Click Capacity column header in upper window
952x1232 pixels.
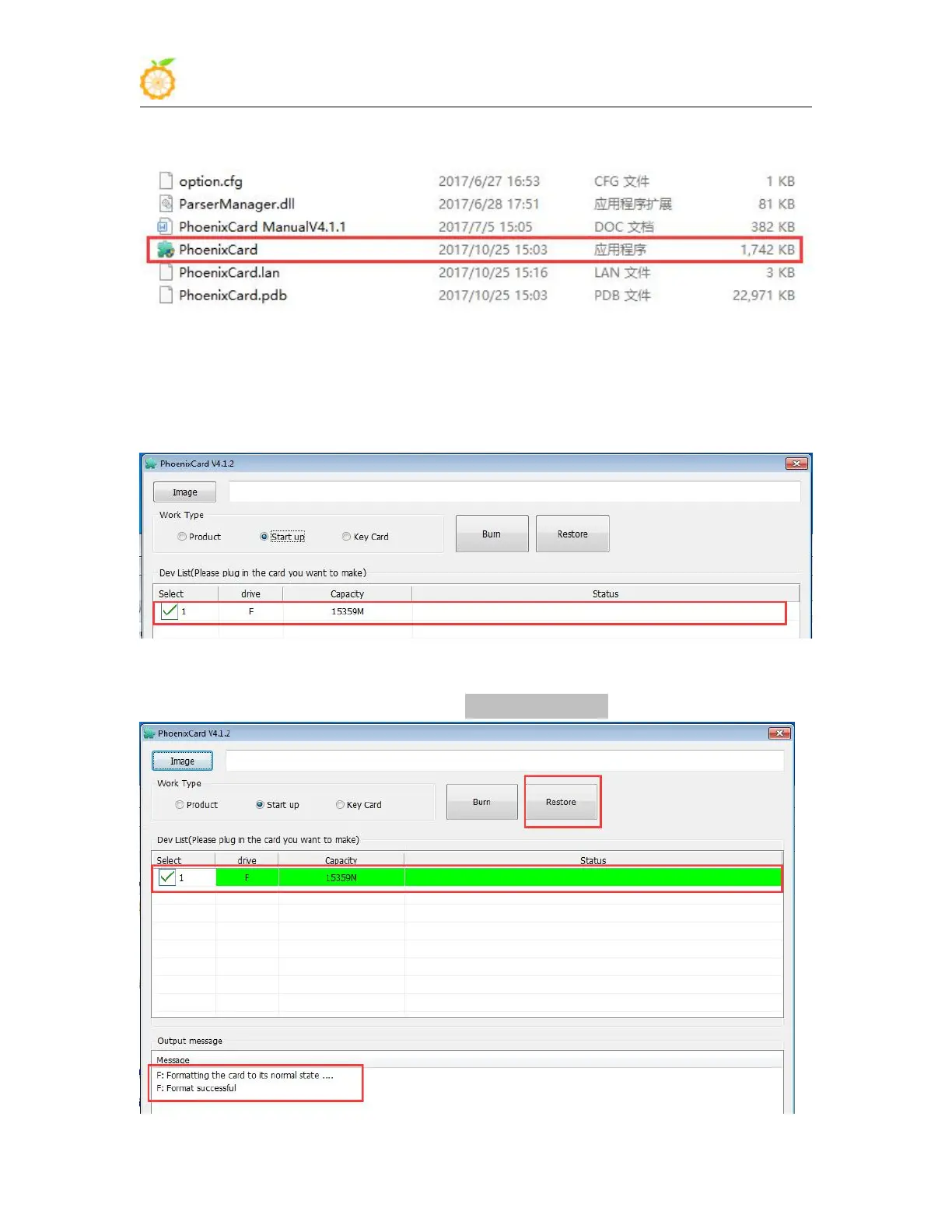coord(347,593)
